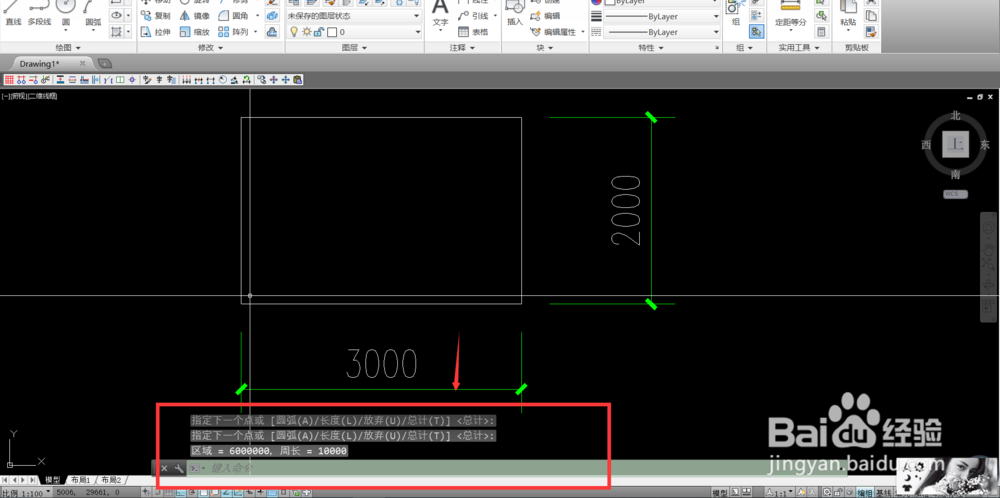Image resolution: width=1000 pixels, height=498 pixels.
Task: Expand the 特性 panel
Action: coord(651,48)
